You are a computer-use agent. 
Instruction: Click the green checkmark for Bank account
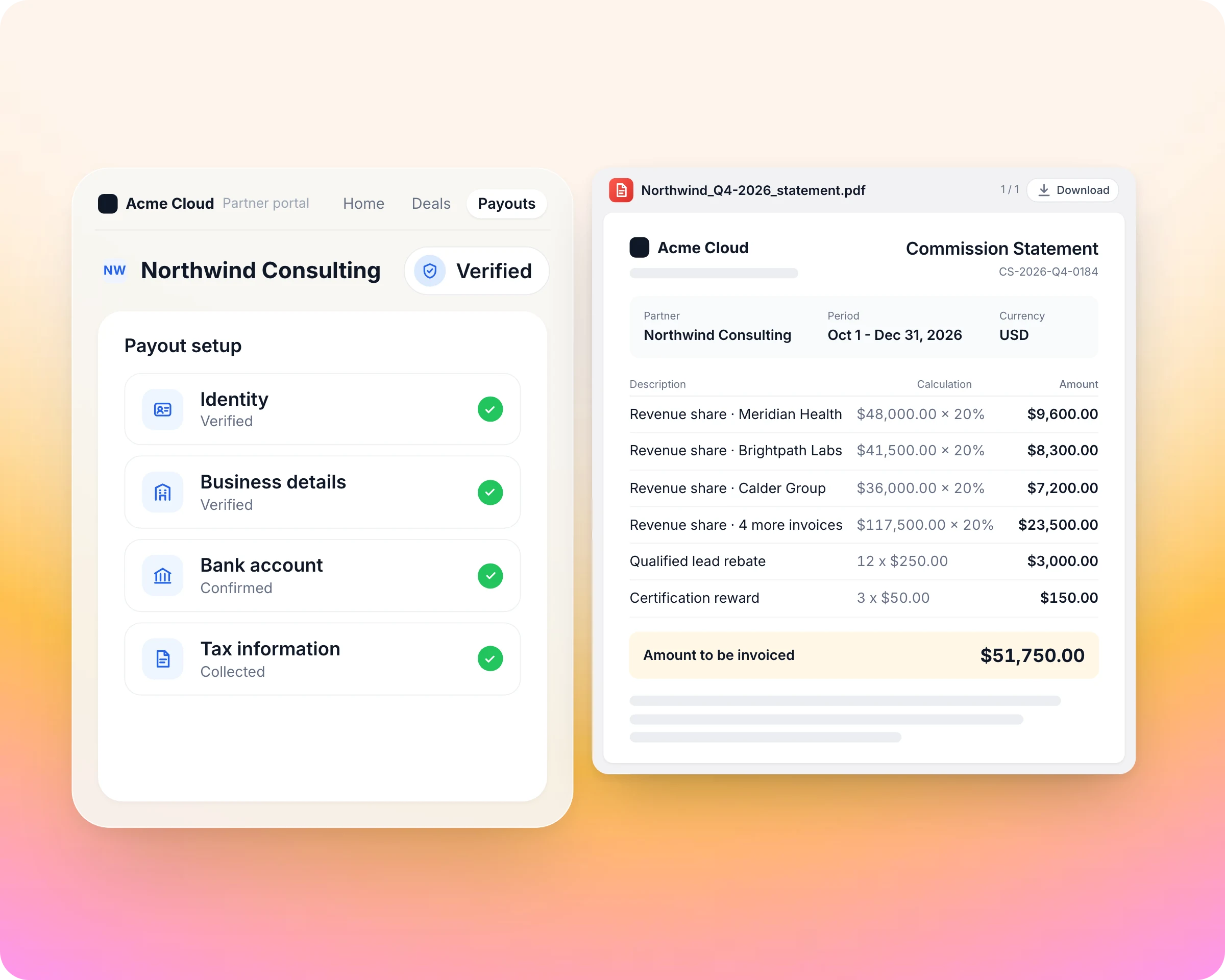491,576
